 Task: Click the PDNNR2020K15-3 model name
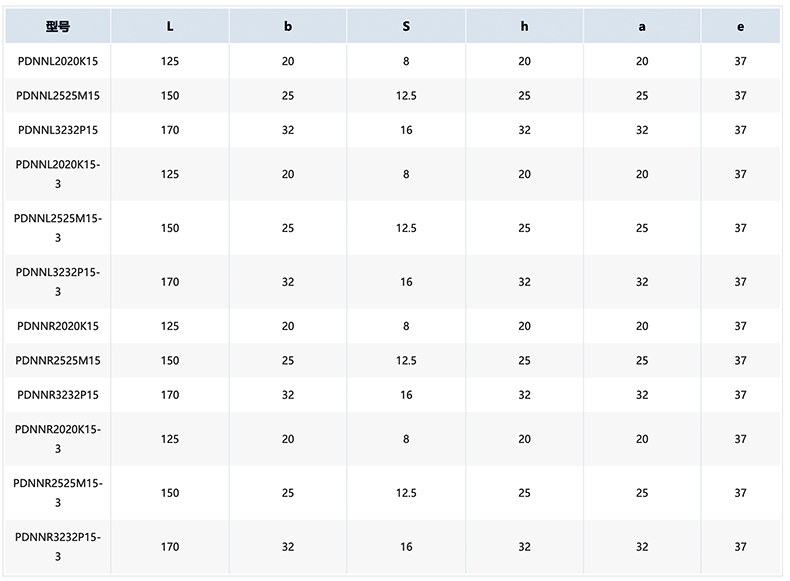coord(58,439)
